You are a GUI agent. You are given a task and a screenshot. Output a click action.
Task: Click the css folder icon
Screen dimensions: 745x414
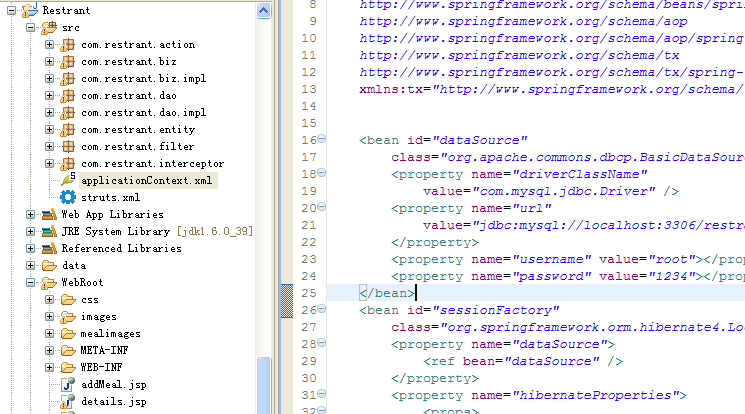(x=68, y=300)
